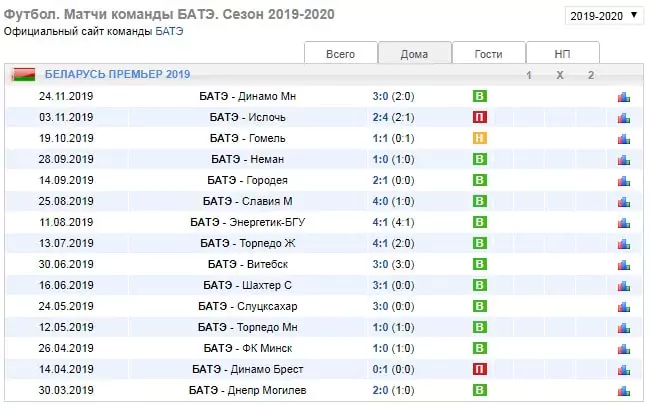Image resolution: width=650 pixels, height=408 pixels.
Task: Select the БАТЭ - Энергетик-БГУ match text
Action: tap(247, 222)
